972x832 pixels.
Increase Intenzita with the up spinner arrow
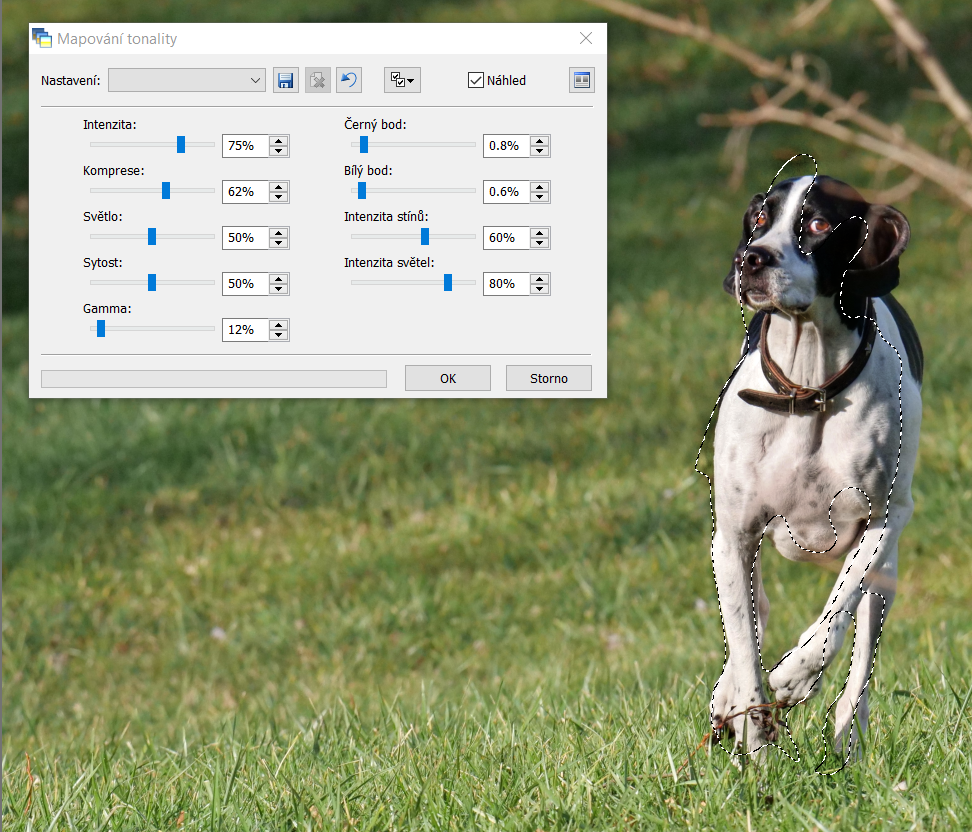[279, 141]
